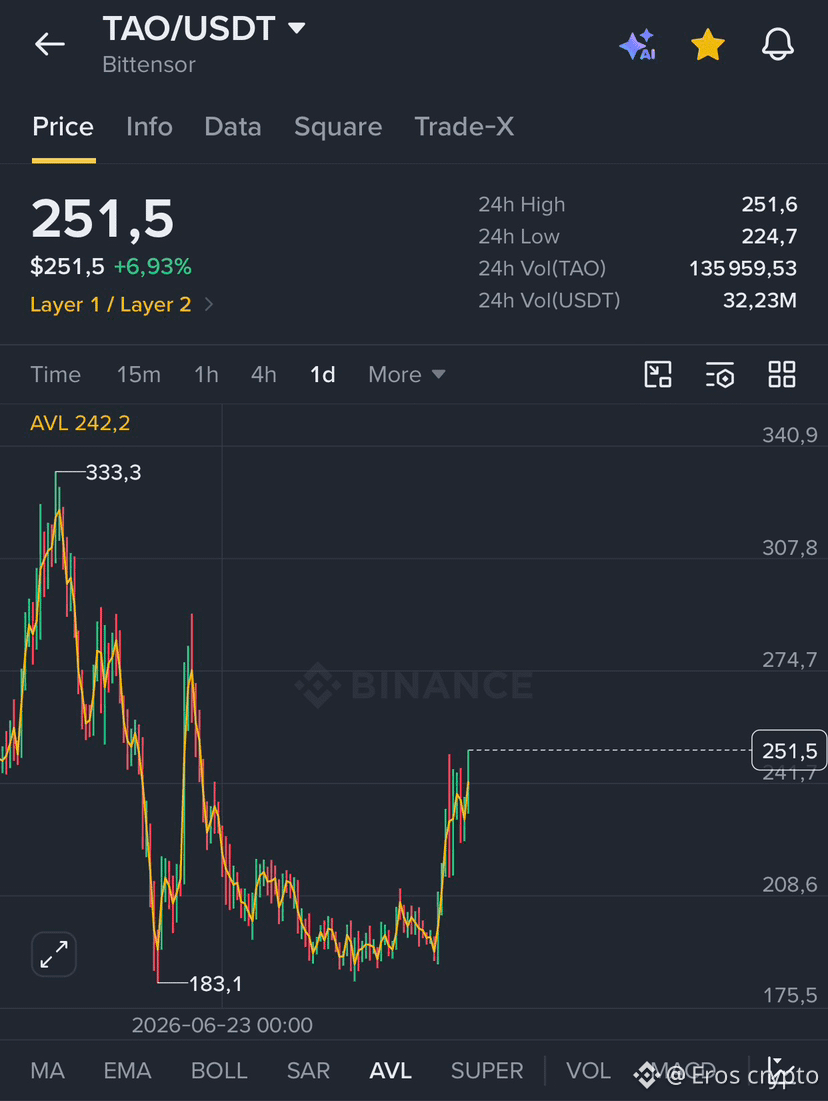Image resolution: width=828 pixels, height=1101 pixels.
Task: Switch to the Data tab
Action: [232, 127]
